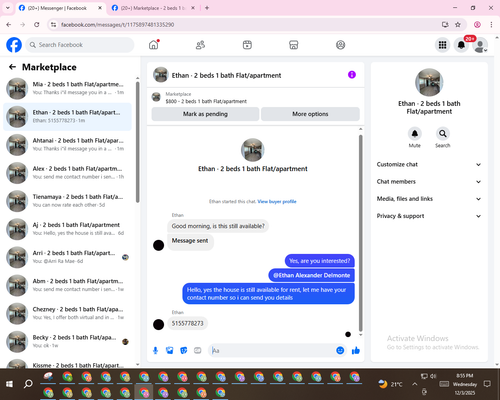The height and width of the screenshot is (400, 500).
Task: Open the account profile avatar menu
Action: tap(480, 45)
